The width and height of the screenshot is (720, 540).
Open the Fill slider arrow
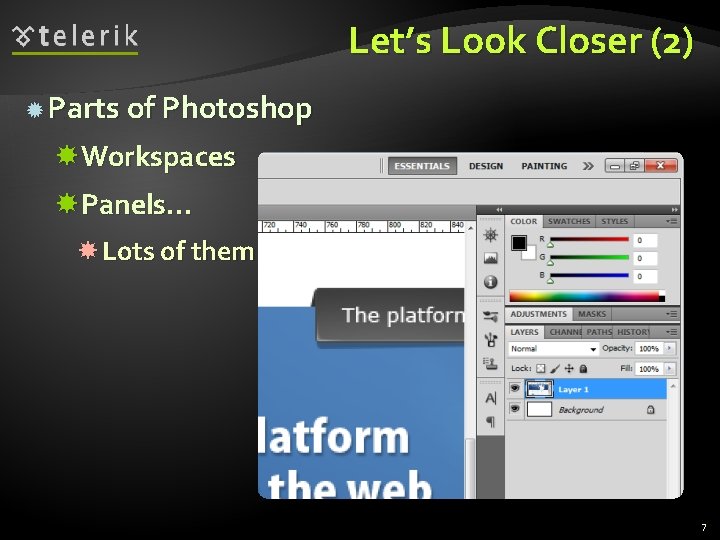(x=670, y=369)
